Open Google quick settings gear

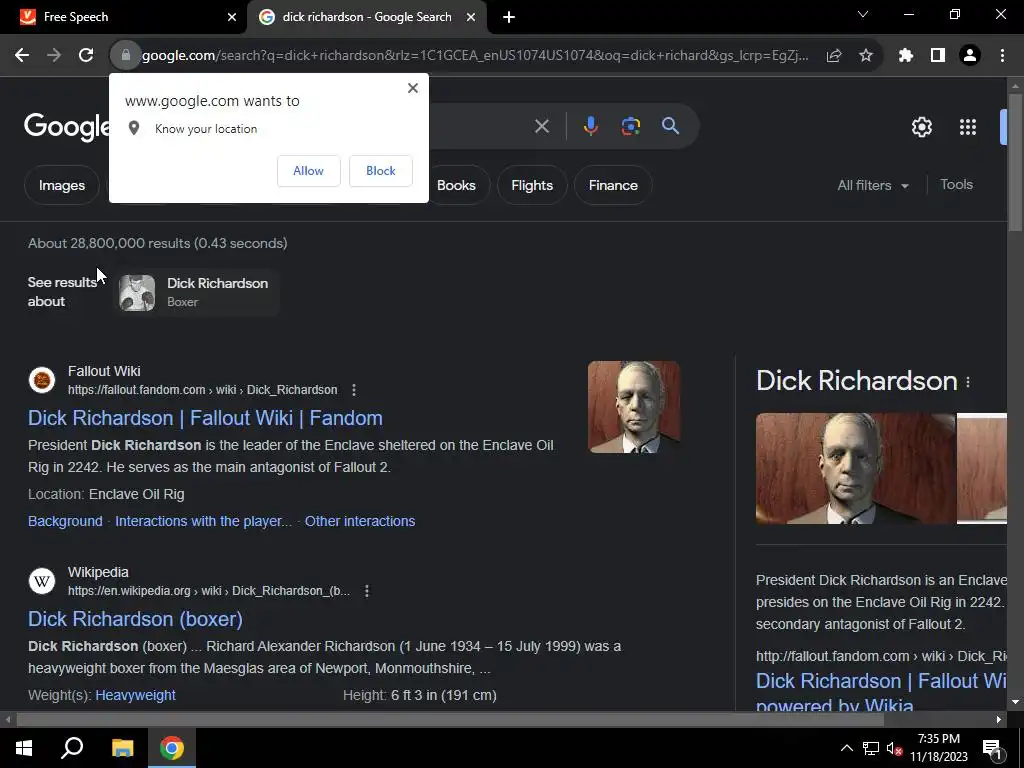pyautogui.click(x=921, y=127)
